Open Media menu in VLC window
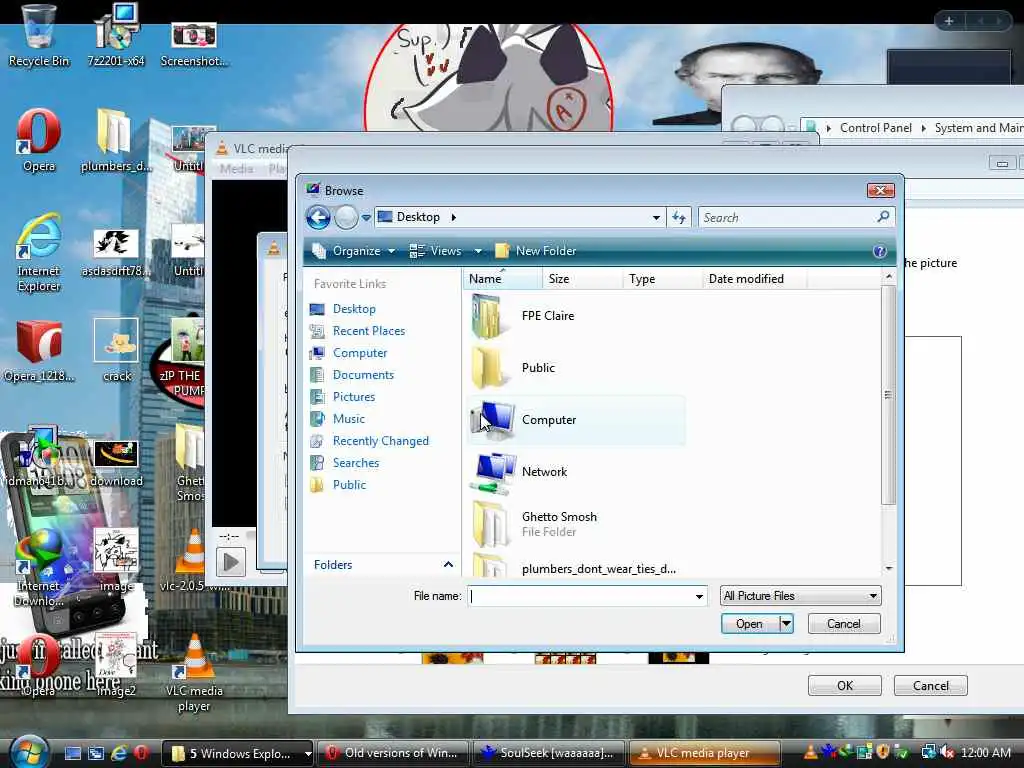 236,169
